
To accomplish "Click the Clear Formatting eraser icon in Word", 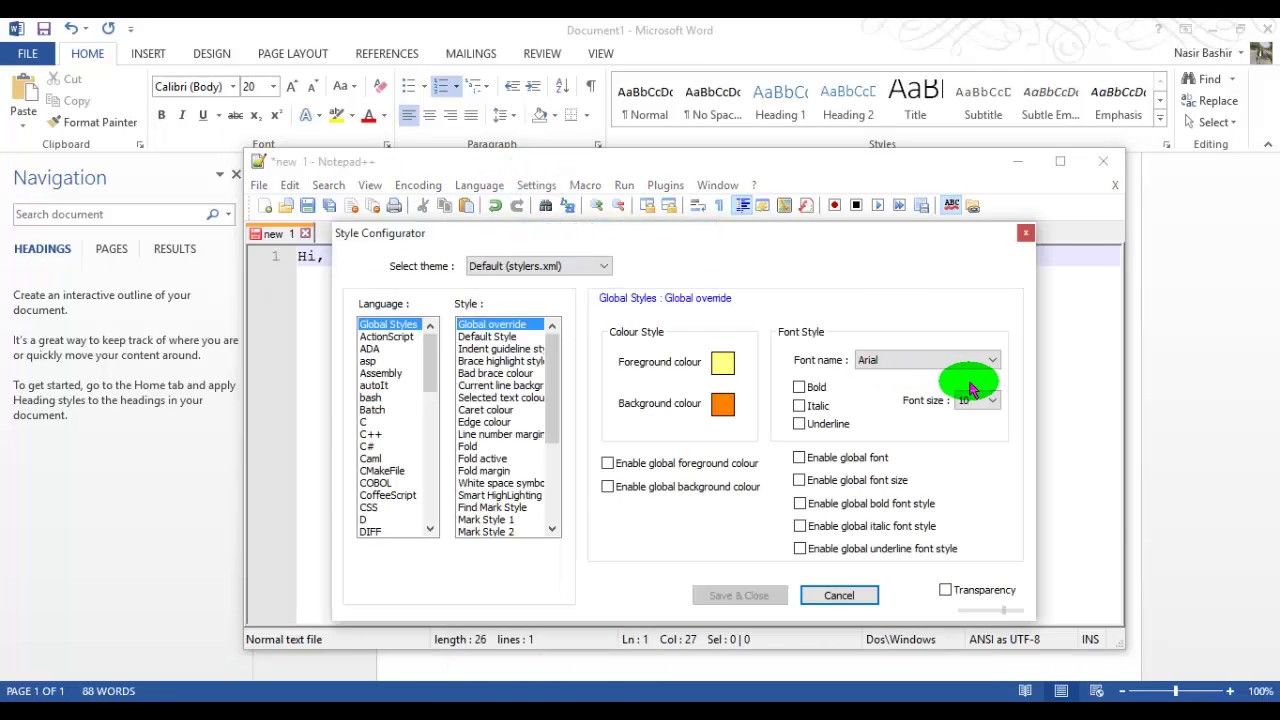I will pyautogui.click(x=380, y=86).
